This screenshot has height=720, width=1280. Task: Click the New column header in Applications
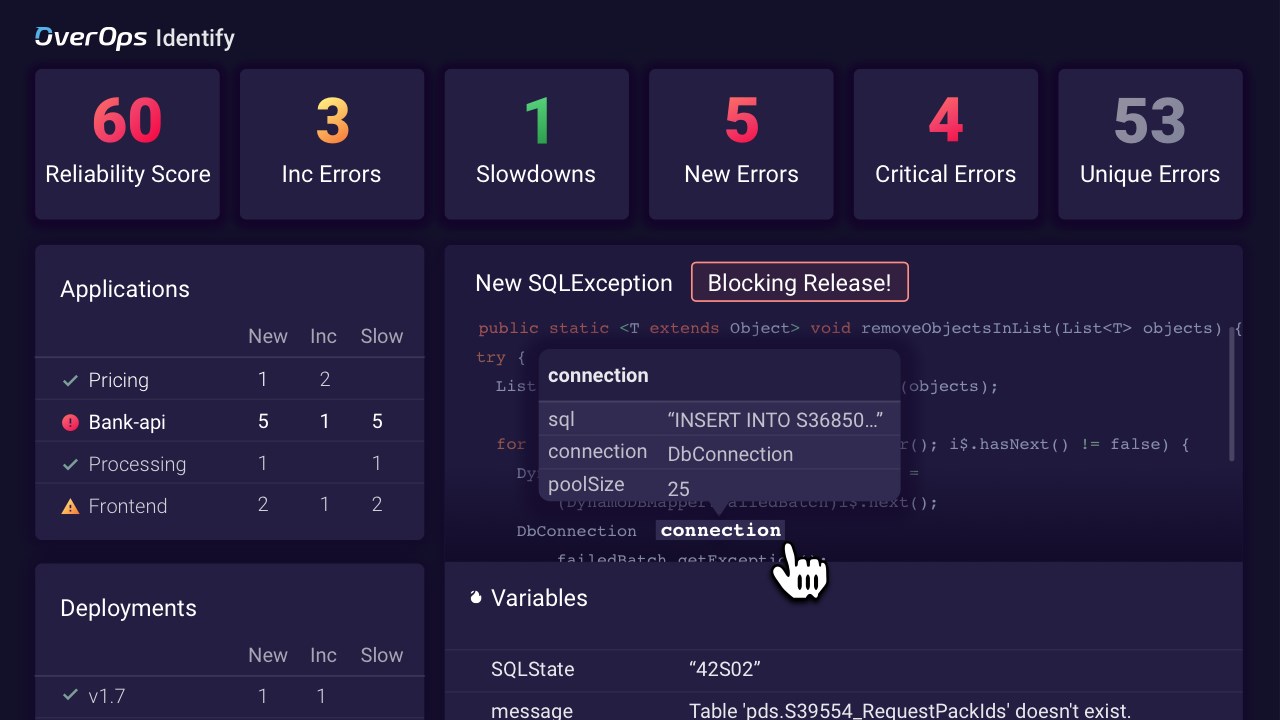pos(268,337)
